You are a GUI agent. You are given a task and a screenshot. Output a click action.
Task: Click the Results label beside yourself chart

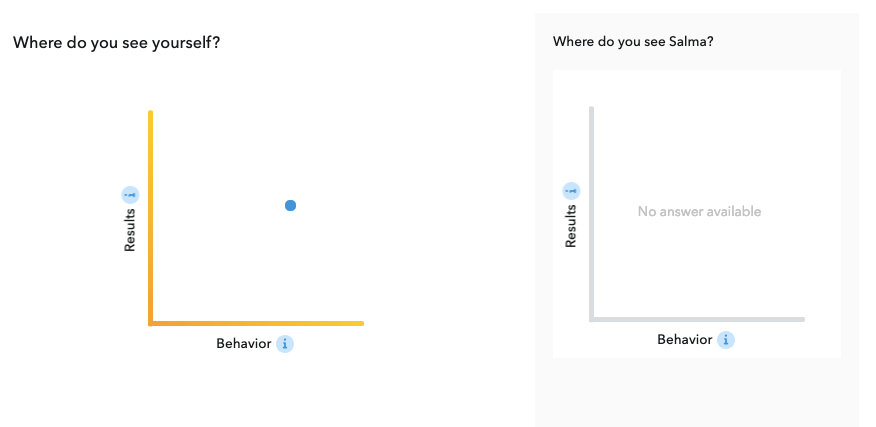coord(130,230)
